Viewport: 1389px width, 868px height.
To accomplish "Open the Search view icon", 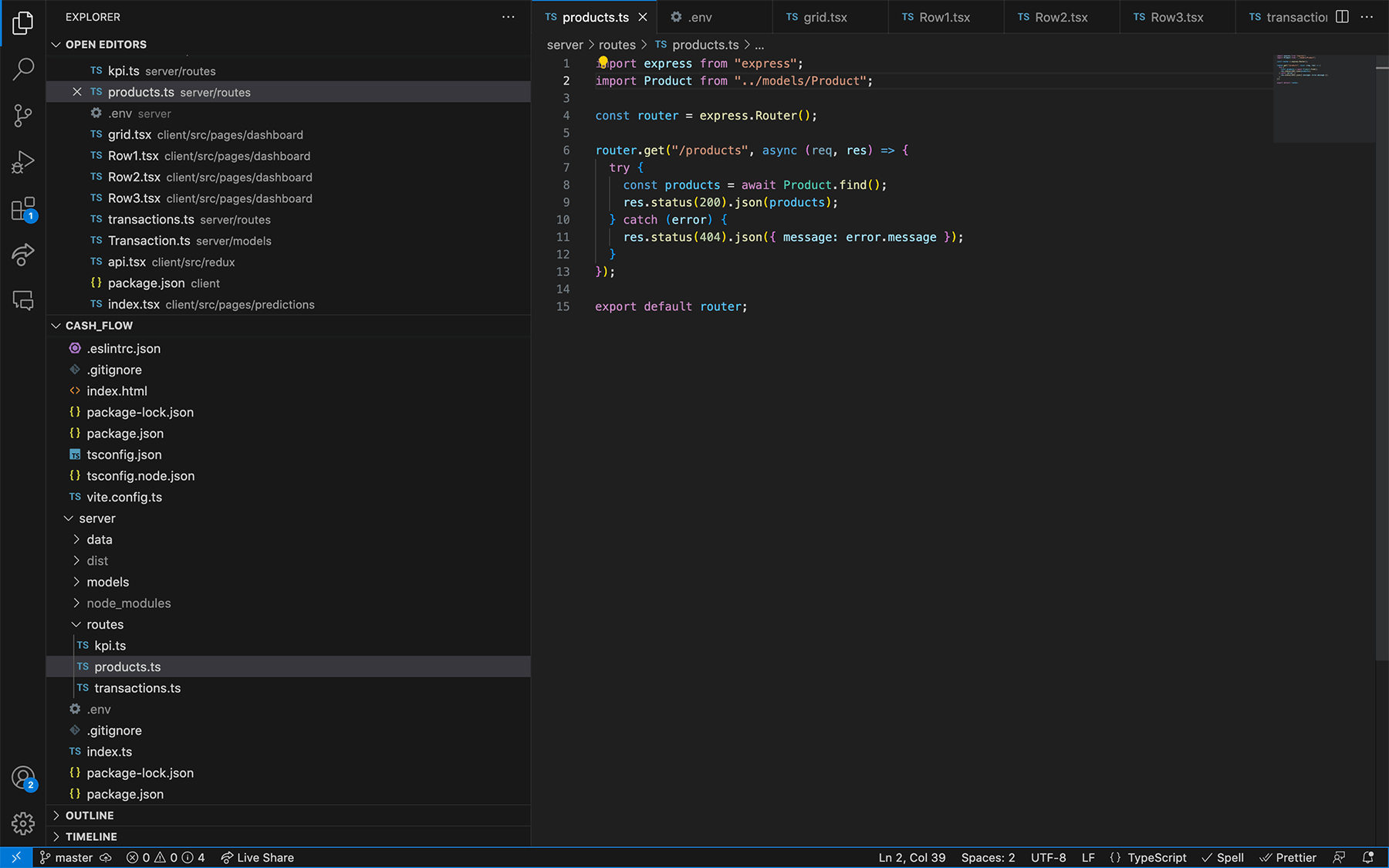I will pyautogui.click(x=23, y=69).
